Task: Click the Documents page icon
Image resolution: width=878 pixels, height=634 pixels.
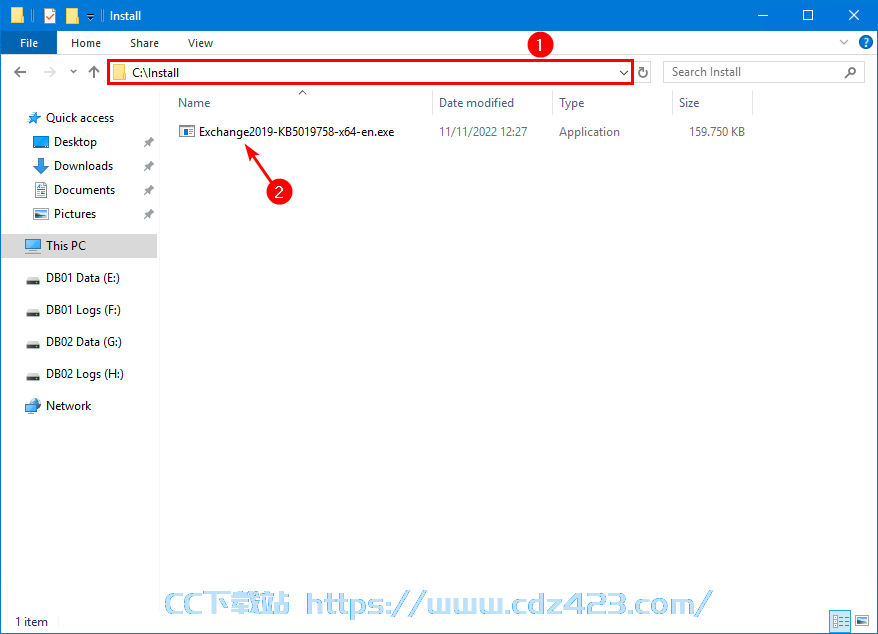Action: tap(41, 190)
